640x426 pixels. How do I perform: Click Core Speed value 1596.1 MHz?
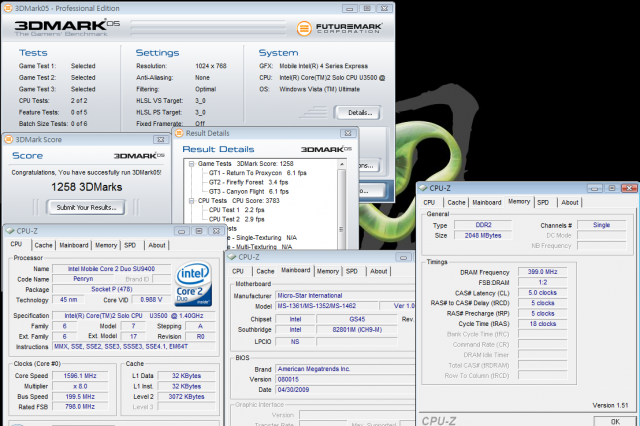point(80,376)
